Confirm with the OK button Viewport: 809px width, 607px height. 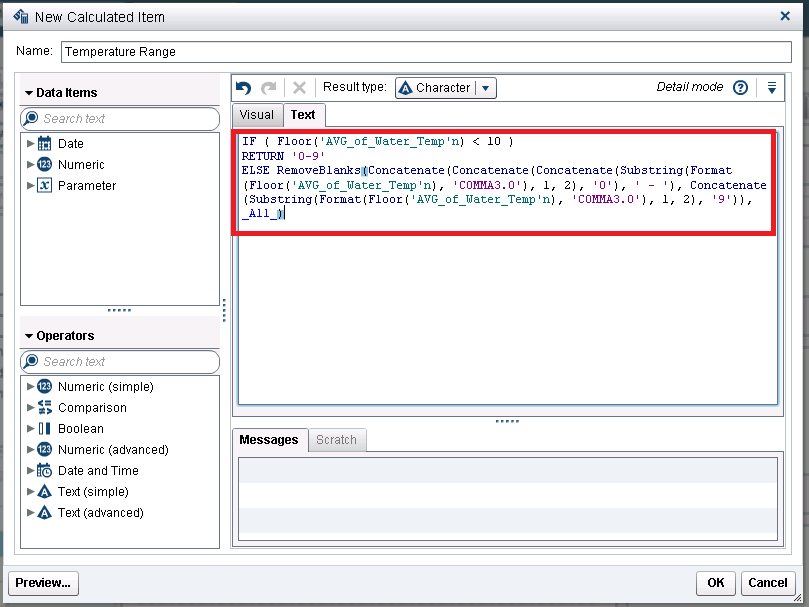click(x=715, y=583)
